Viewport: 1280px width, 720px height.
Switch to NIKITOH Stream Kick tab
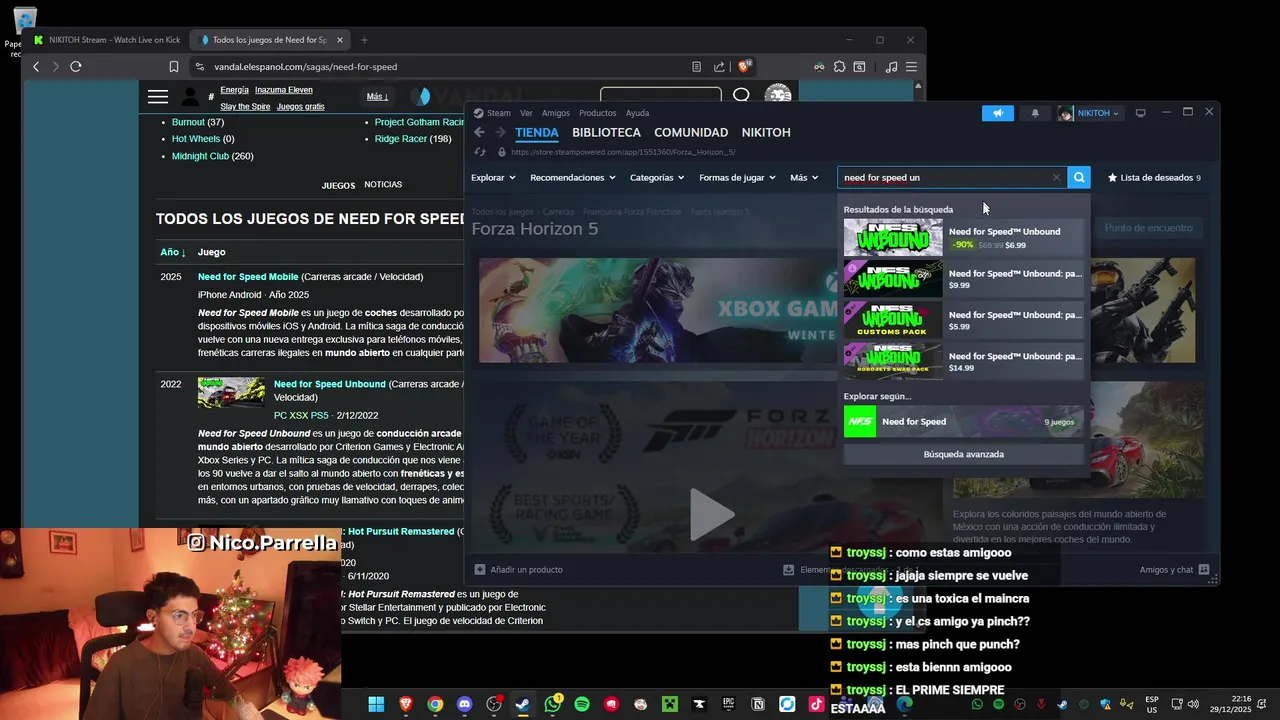[x=106, y=40]
